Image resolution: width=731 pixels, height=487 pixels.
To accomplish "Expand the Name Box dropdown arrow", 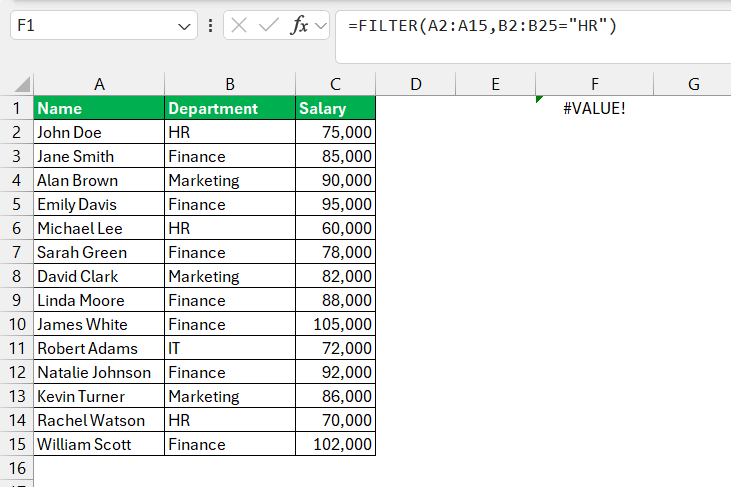I will 184,26.
